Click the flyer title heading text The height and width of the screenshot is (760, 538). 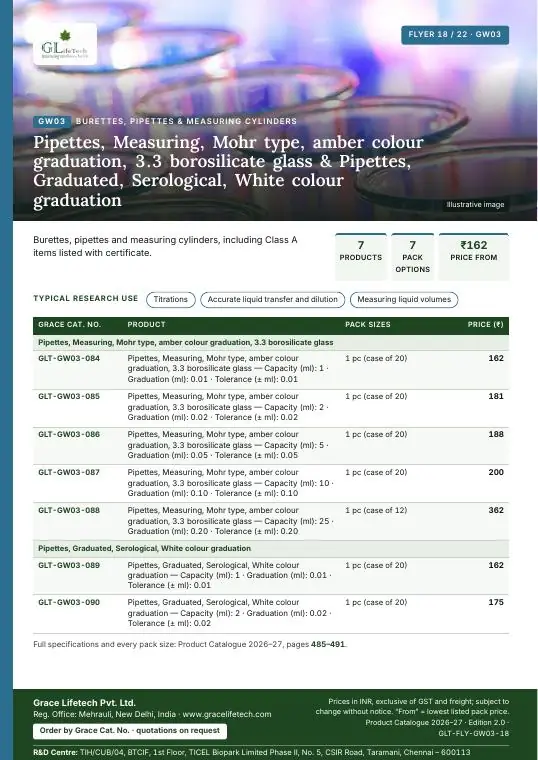228,171
